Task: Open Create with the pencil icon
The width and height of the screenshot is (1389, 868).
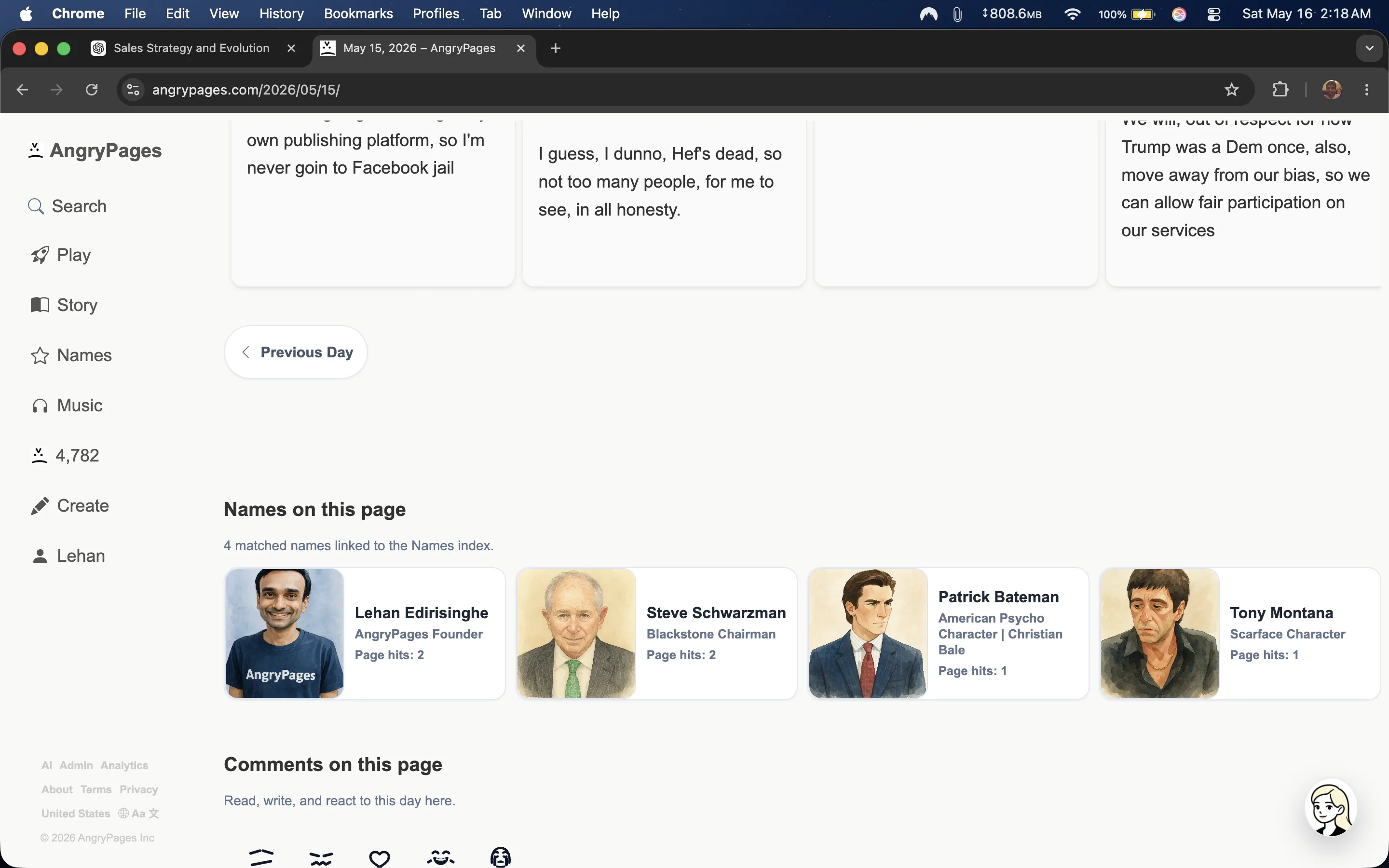Action: [69, 506]
